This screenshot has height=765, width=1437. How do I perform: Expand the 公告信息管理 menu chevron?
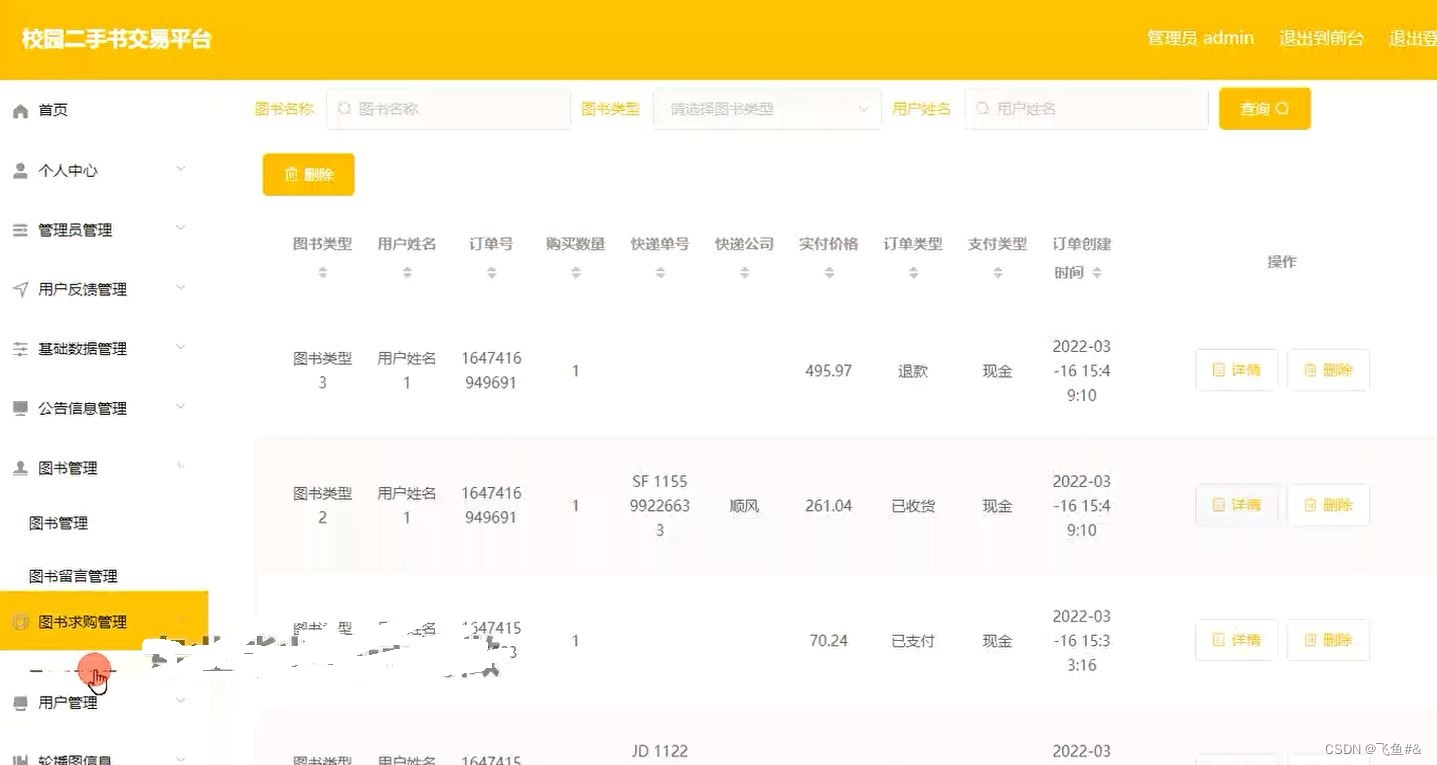[181, 406]
